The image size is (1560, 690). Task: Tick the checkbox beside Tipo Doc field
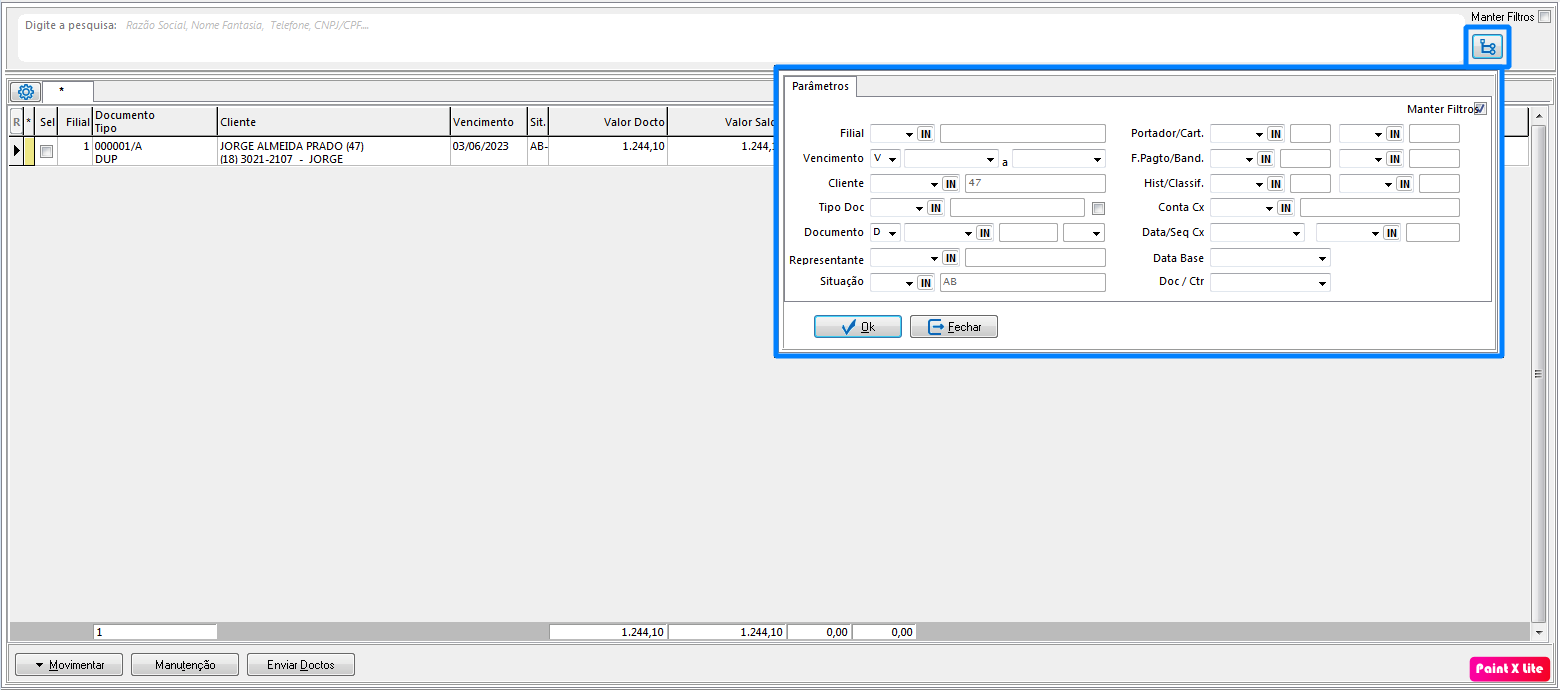1098,209
